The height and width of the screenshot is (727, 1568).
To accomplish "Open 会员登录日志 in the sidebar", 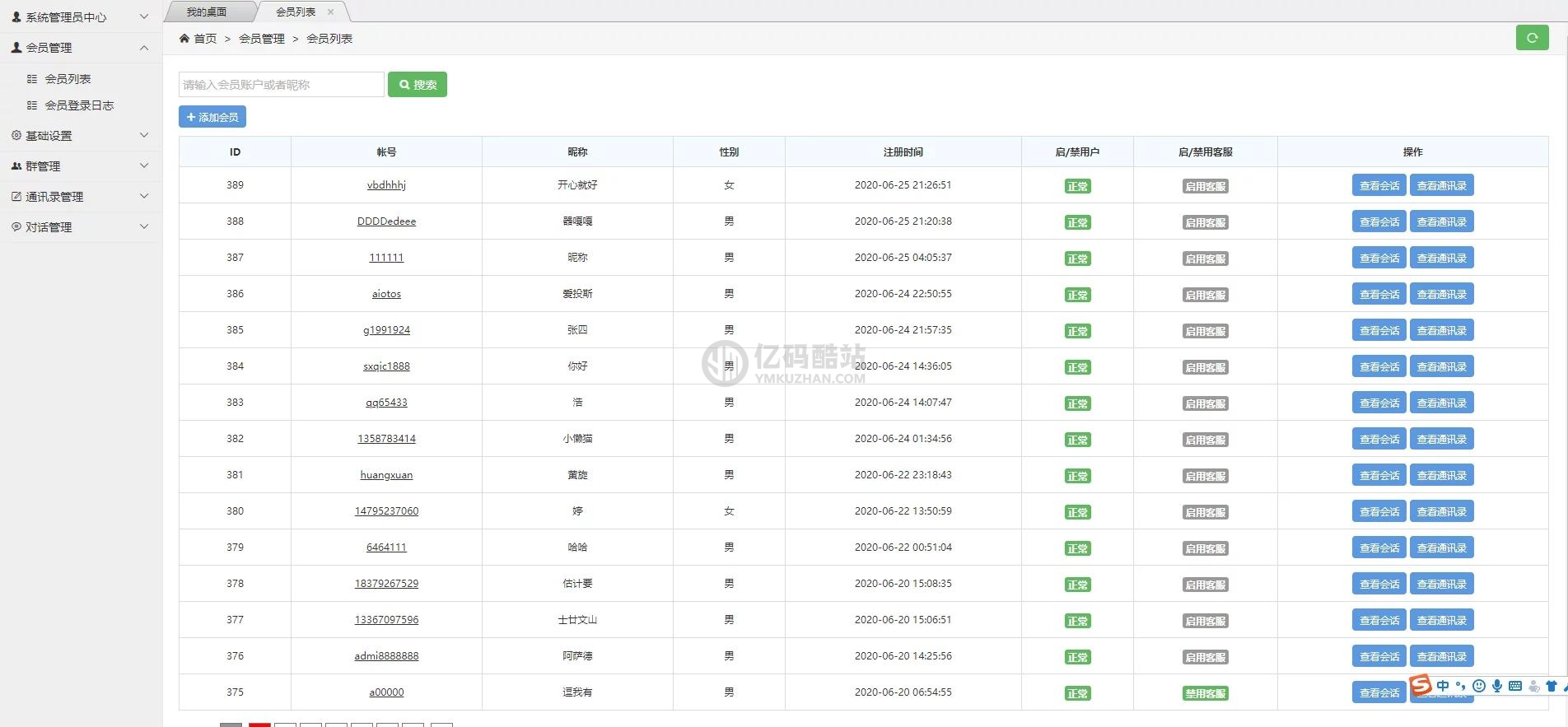I will [x=79, y=105].
